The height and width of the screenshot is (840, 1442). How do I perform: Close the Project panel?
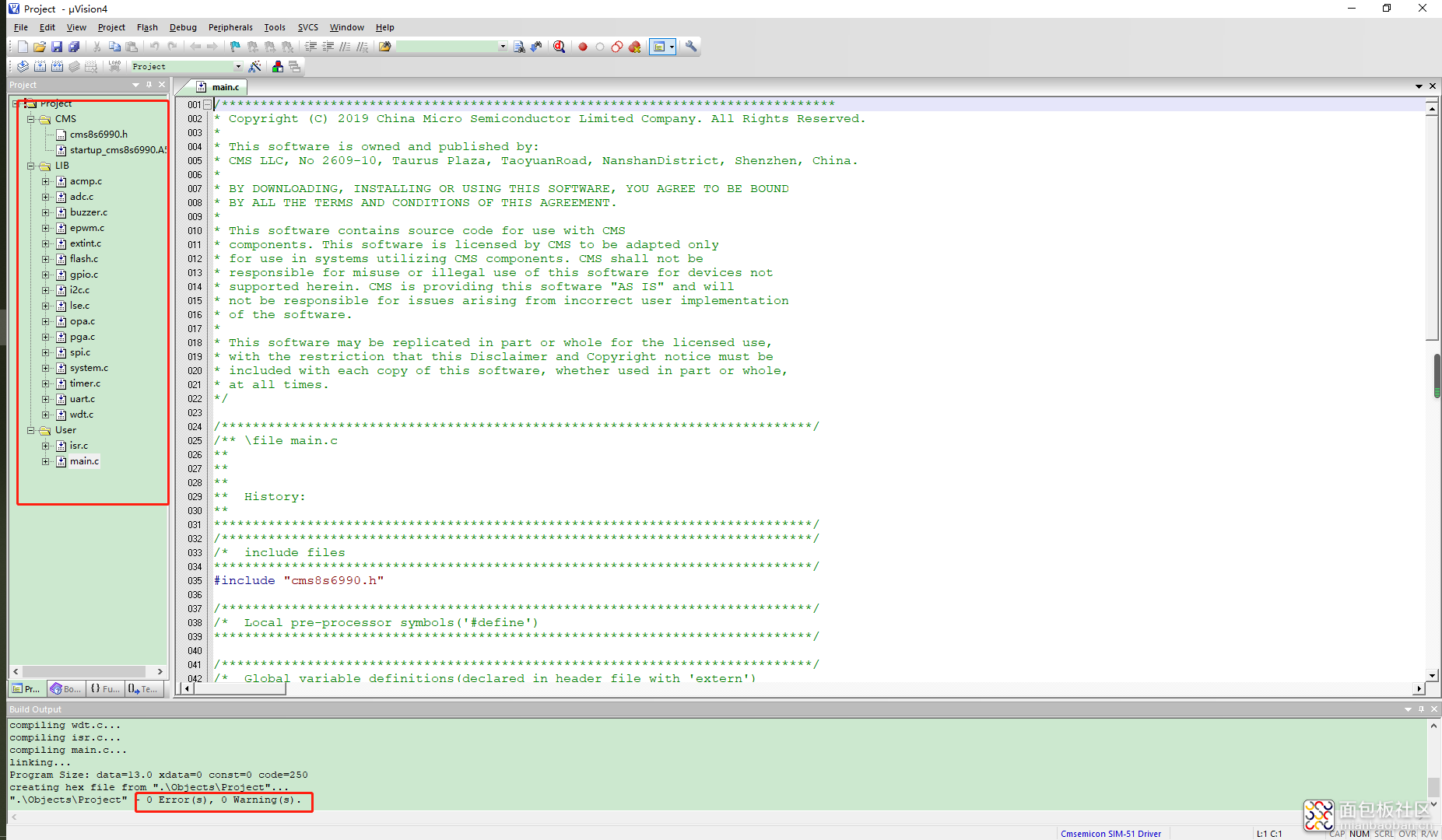(162, 85)
